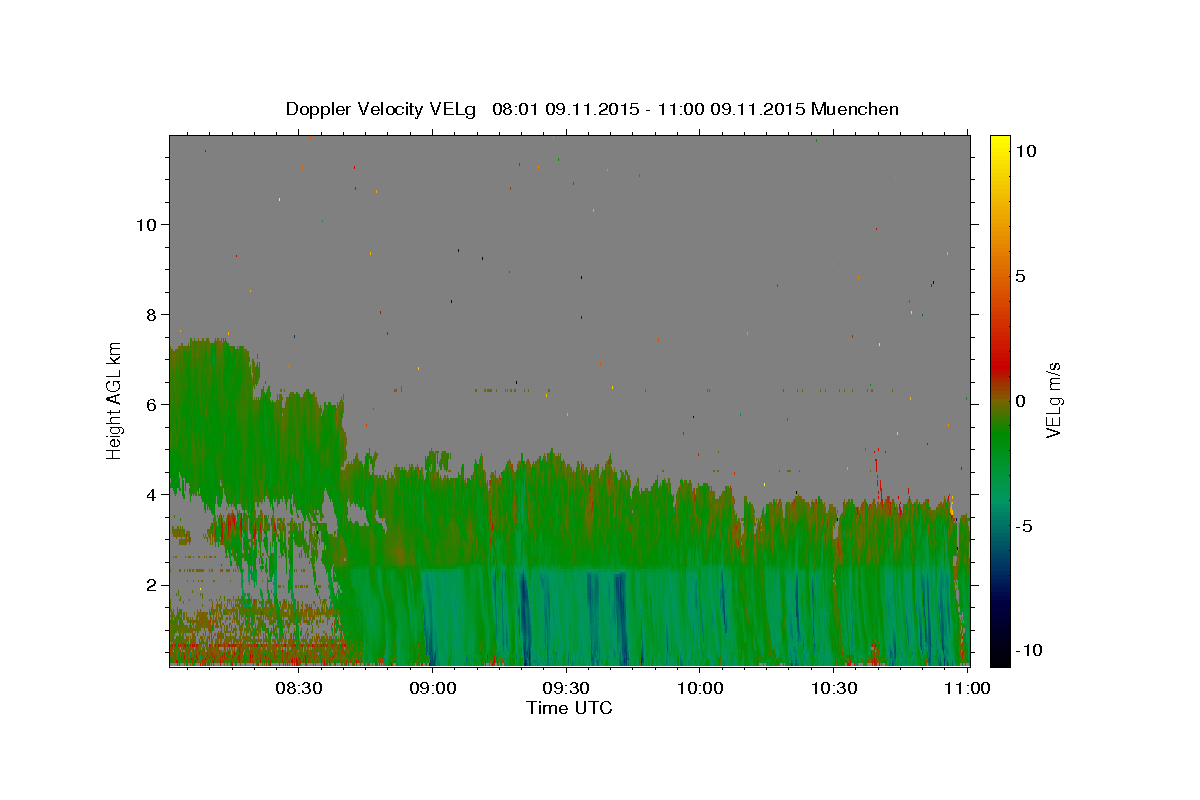Click the plot title 'Doppler Velocity VELg'
This screenshot has height=800, width=1200.
point(382,109)
